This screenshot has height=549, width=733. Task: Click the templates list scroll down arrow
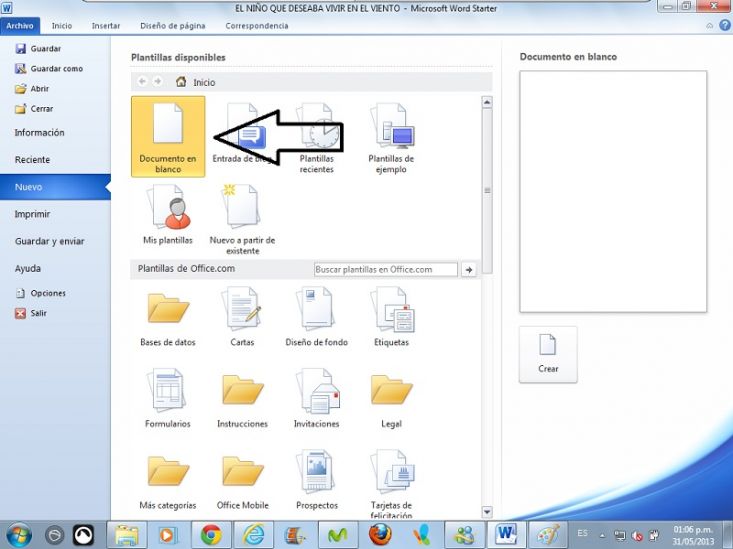[x=487, y=512]
